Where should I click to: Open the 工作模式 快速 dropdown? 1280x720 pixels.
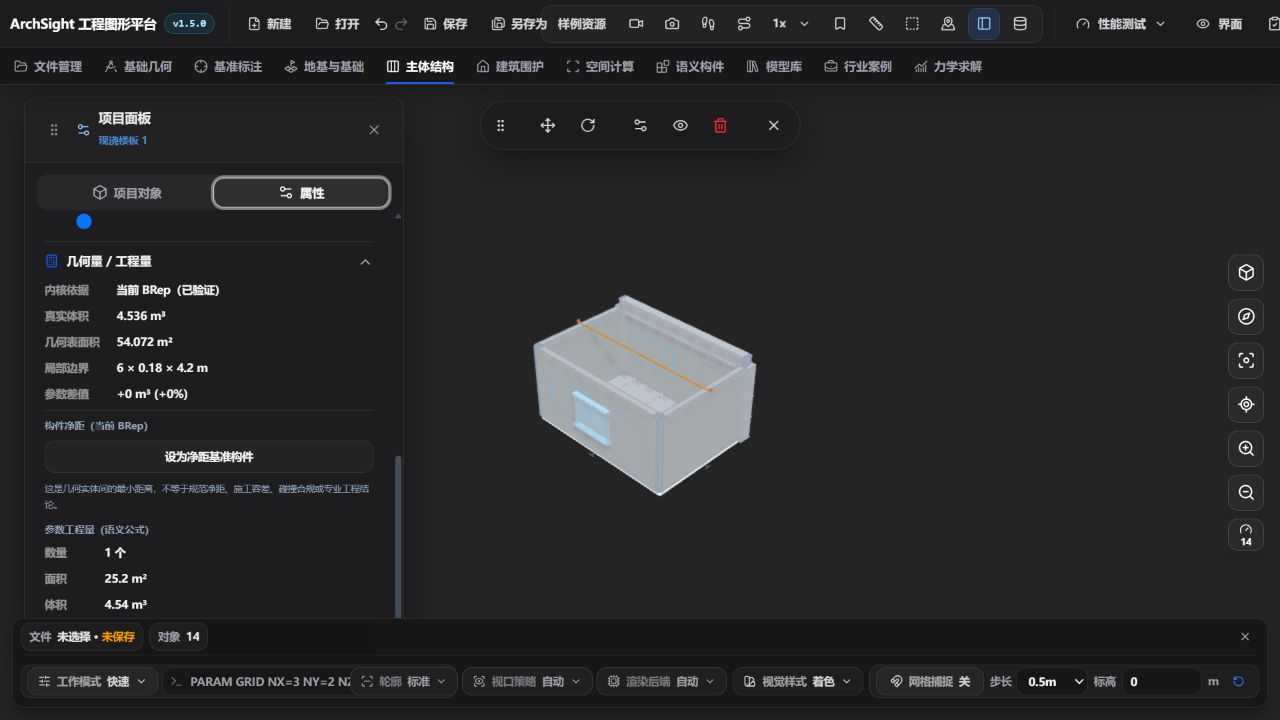[92, 681]
